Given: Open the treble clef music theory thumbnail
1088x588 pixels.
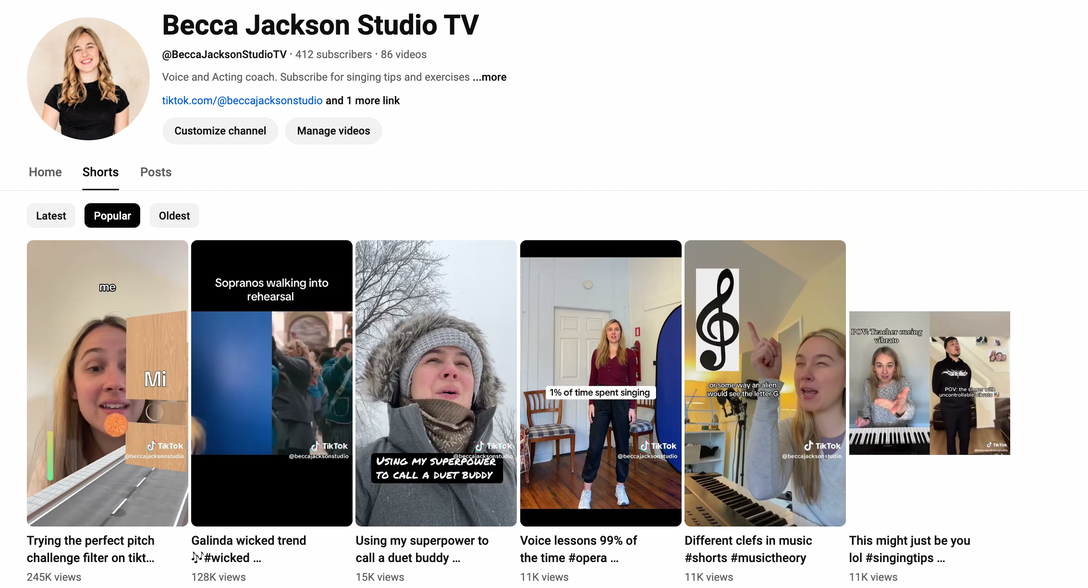Looking at the screenshot, I should (x=765, y=383).
